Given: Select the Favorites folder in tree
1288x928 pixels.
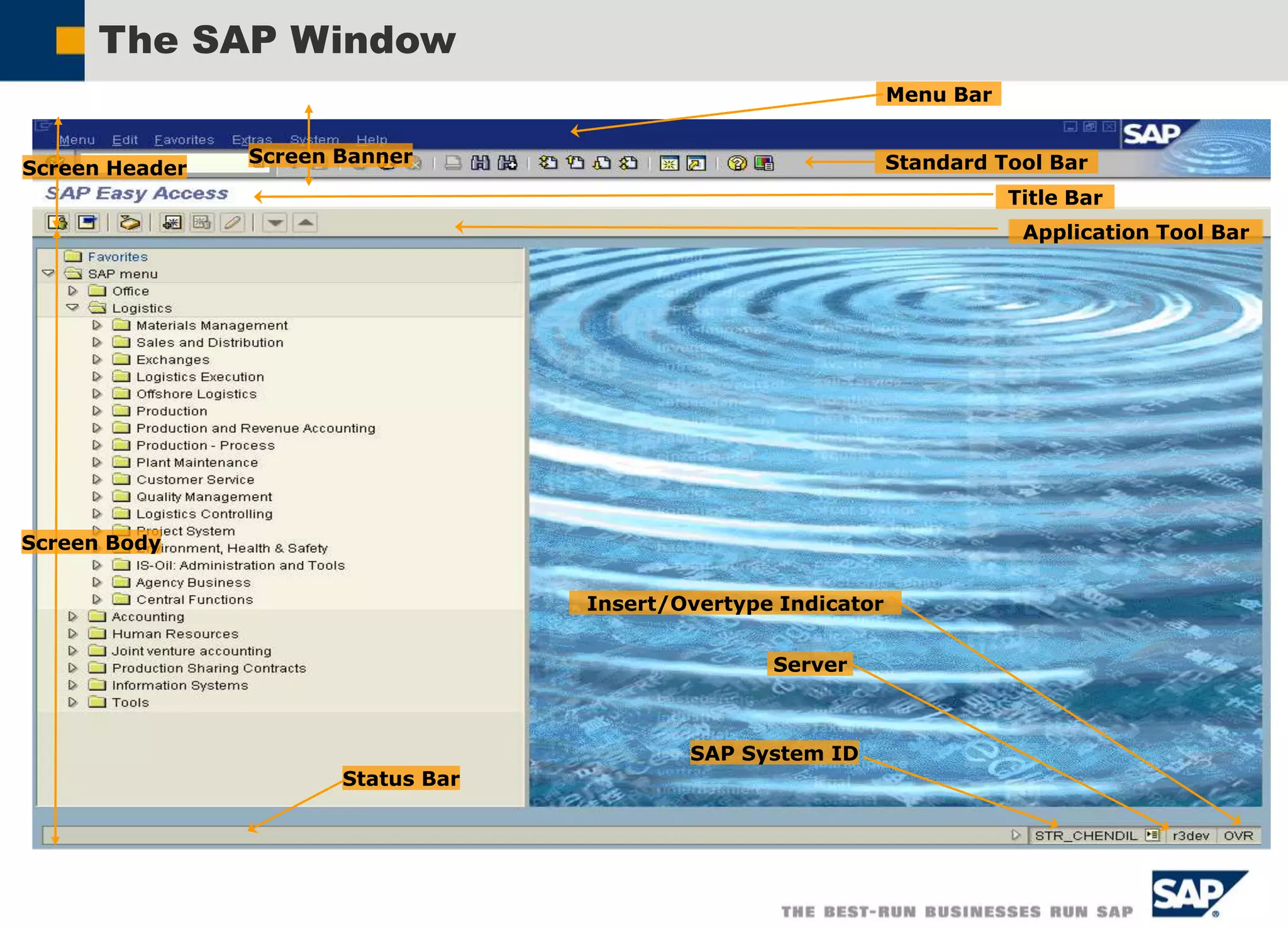Looking at the screenshot, I should click(x=118, y=257).
